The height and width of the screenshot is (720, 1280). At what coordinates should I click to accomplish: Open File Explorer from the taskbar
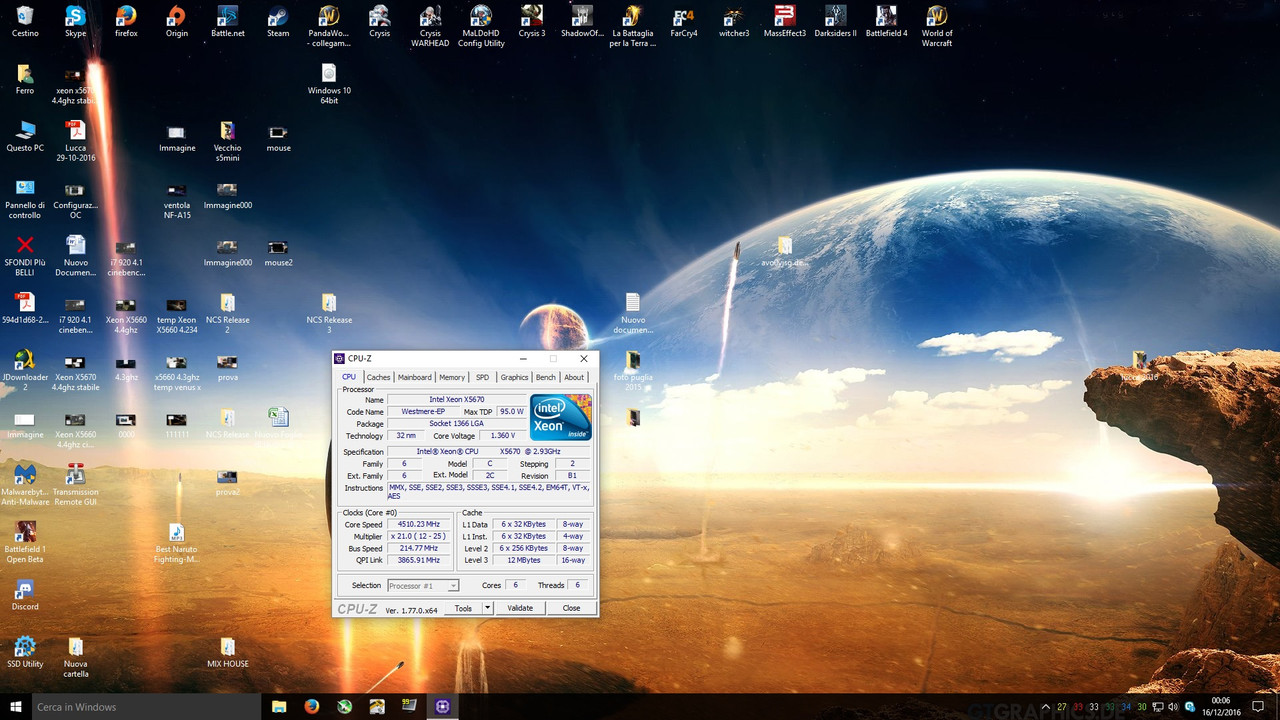point(280,706)
